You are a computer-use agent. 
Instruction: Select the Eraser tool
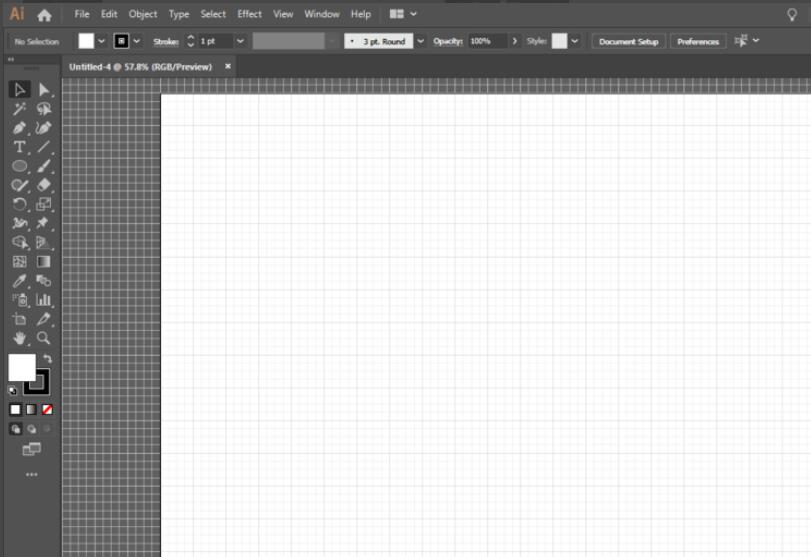44,185
